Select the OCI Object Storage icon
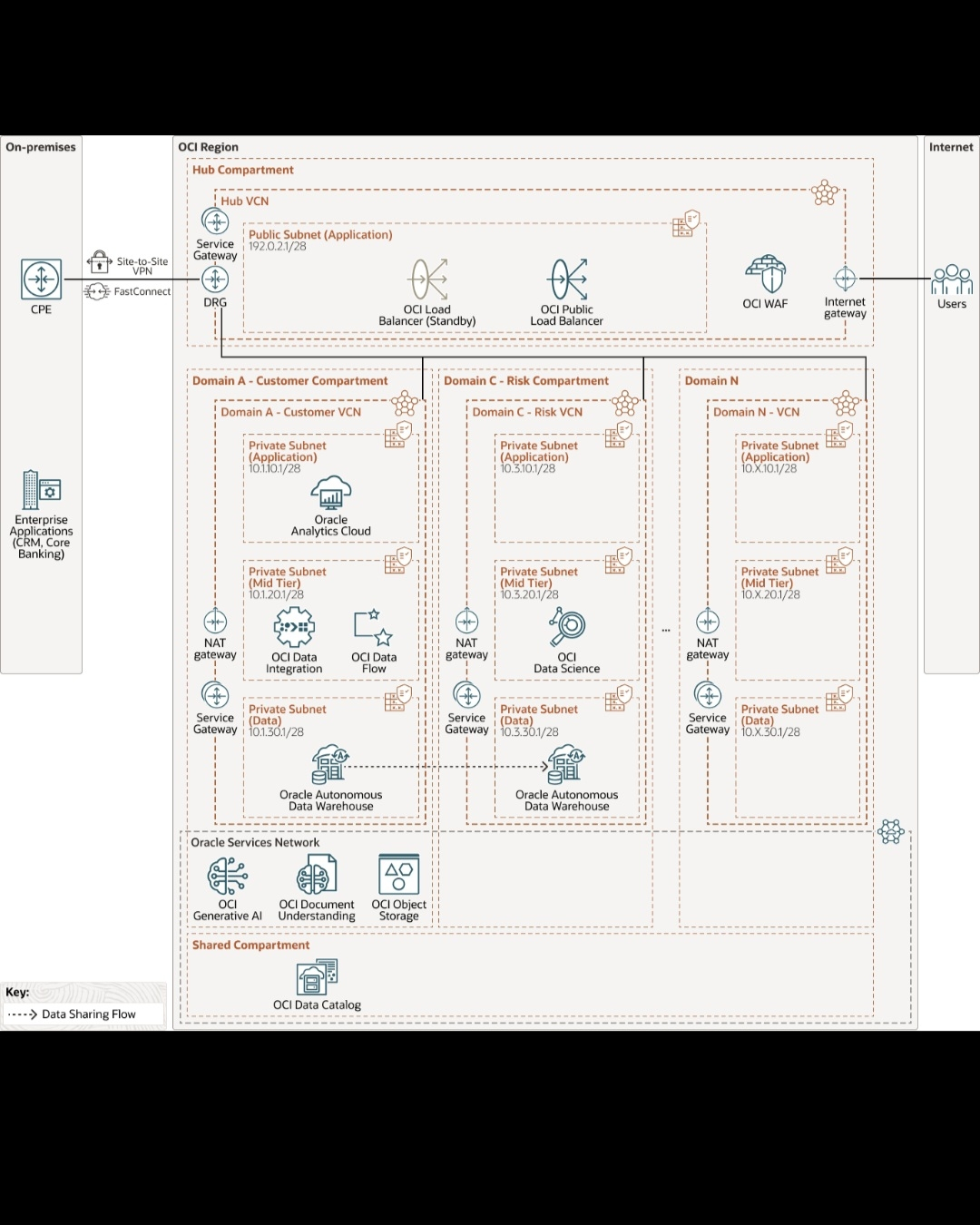The image size is (980, 1225). pyautogui.click(x=399, y=875)
